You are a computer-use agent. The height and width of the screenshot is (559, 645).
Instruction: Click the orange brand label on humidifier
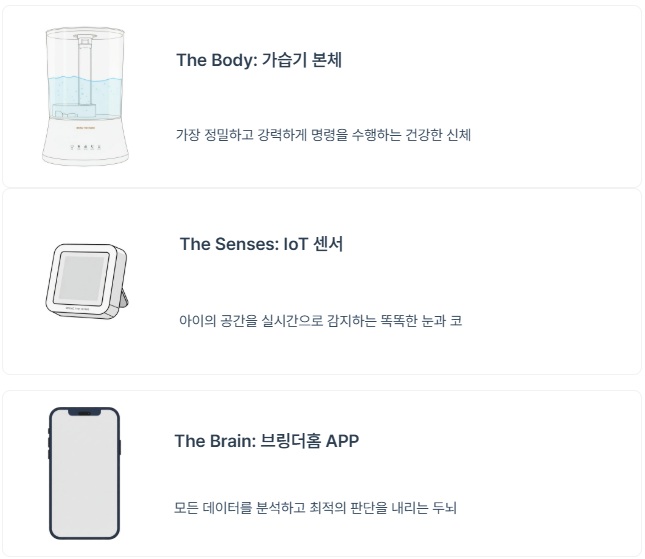pos(84,128)
